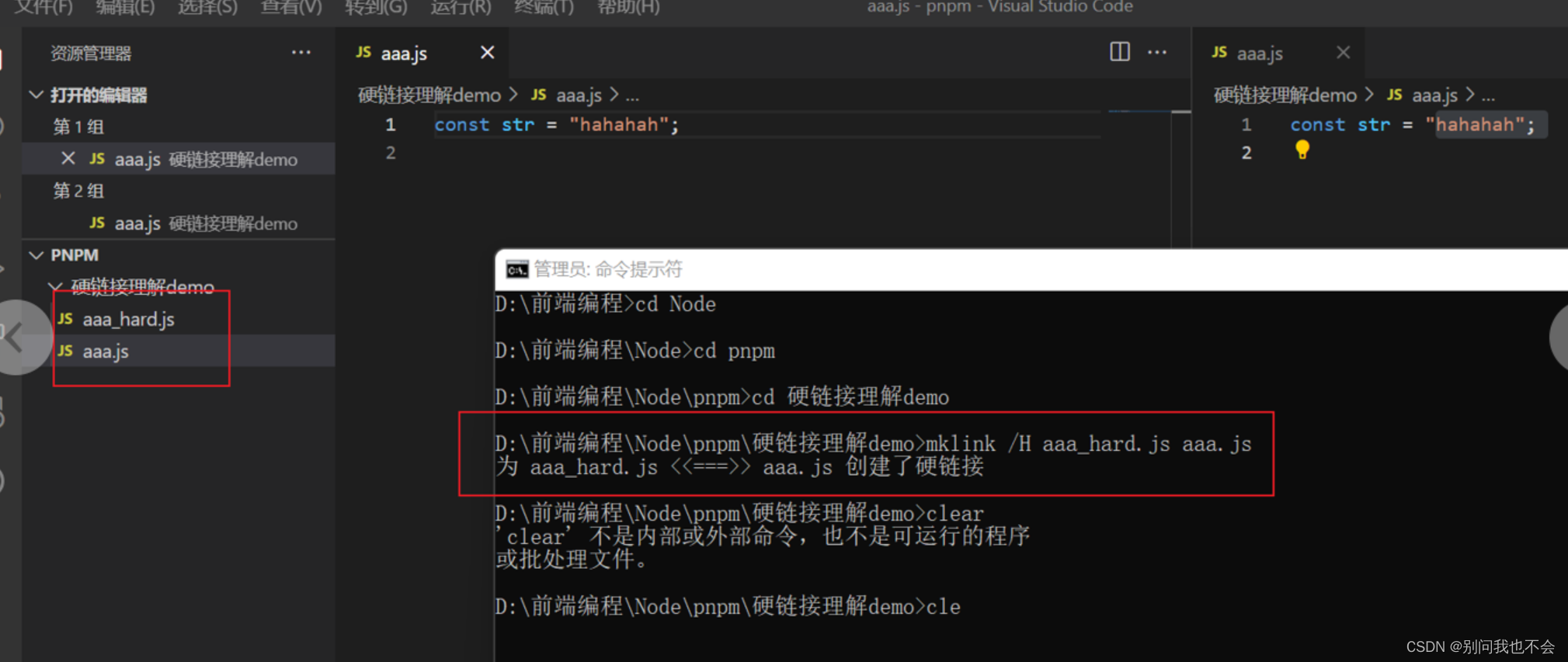Open explorer panel more actions ellipsis
1568x662 pixels.
pyautogui.click(x=301, y=53)
